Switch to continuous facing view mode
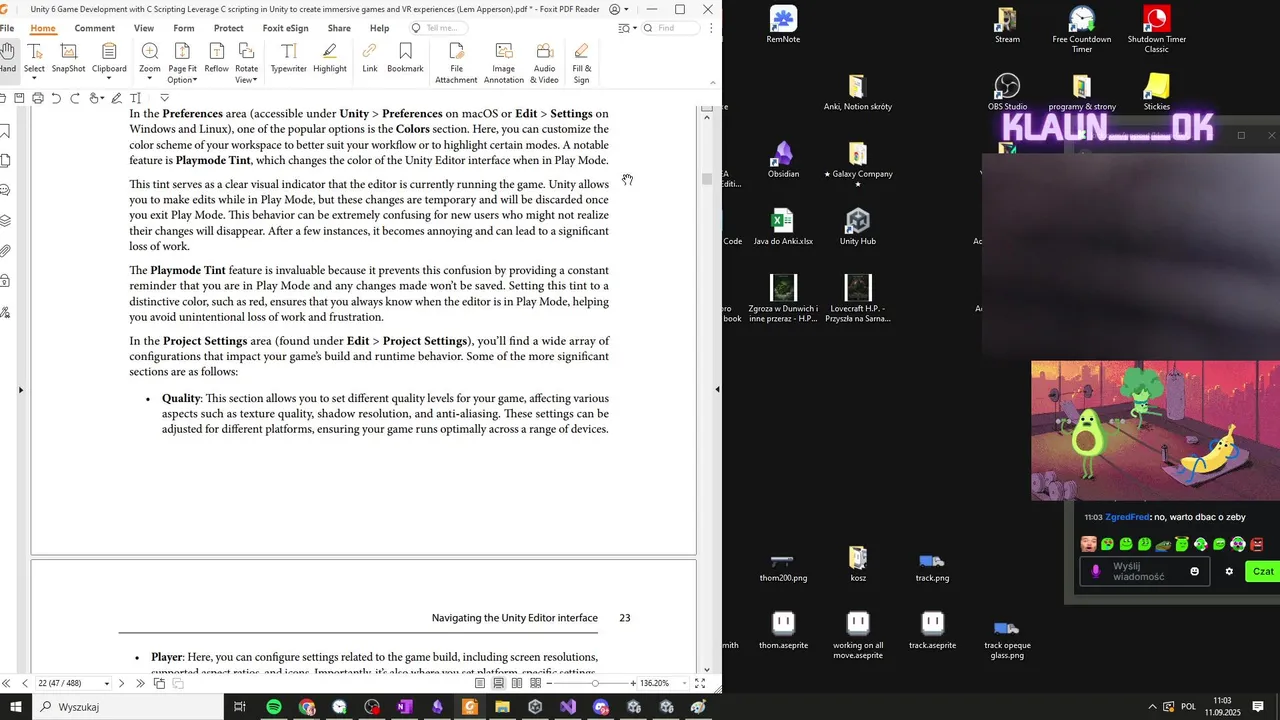 (x=536, y=683)
